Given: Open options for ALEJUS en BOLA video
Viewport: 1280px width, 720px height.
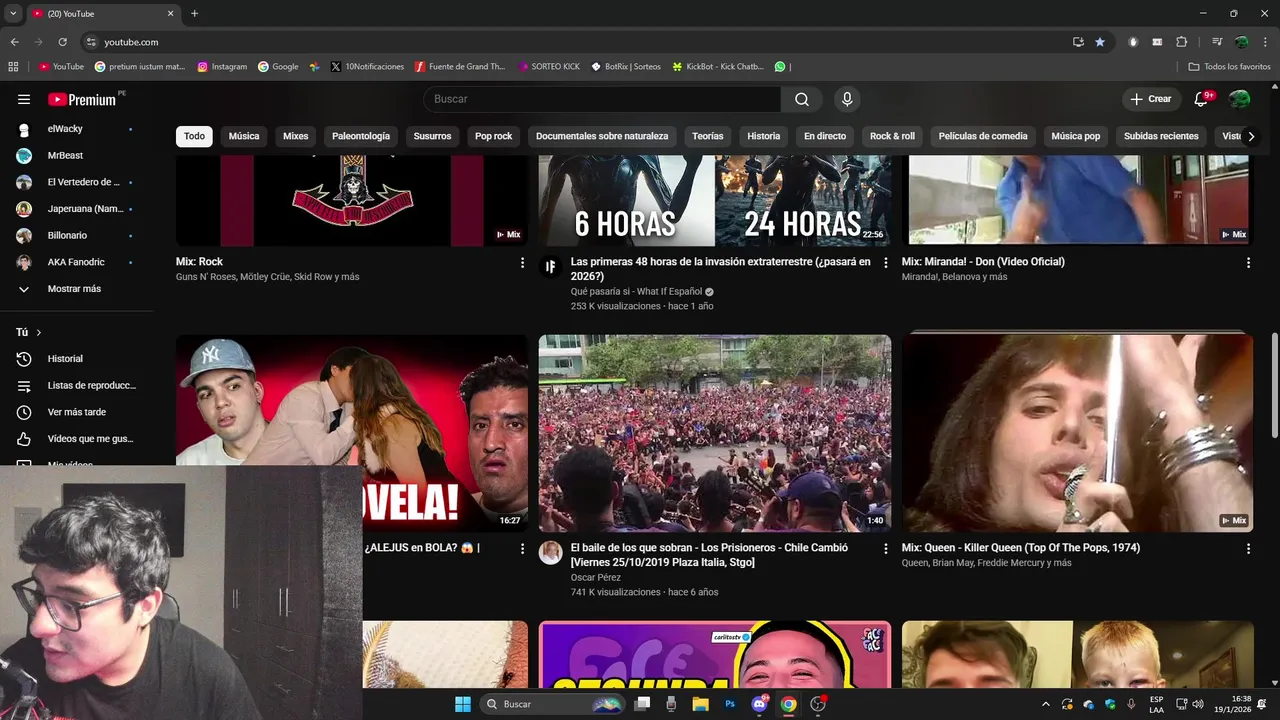Looking at the screenshot, I should (522, 548).
